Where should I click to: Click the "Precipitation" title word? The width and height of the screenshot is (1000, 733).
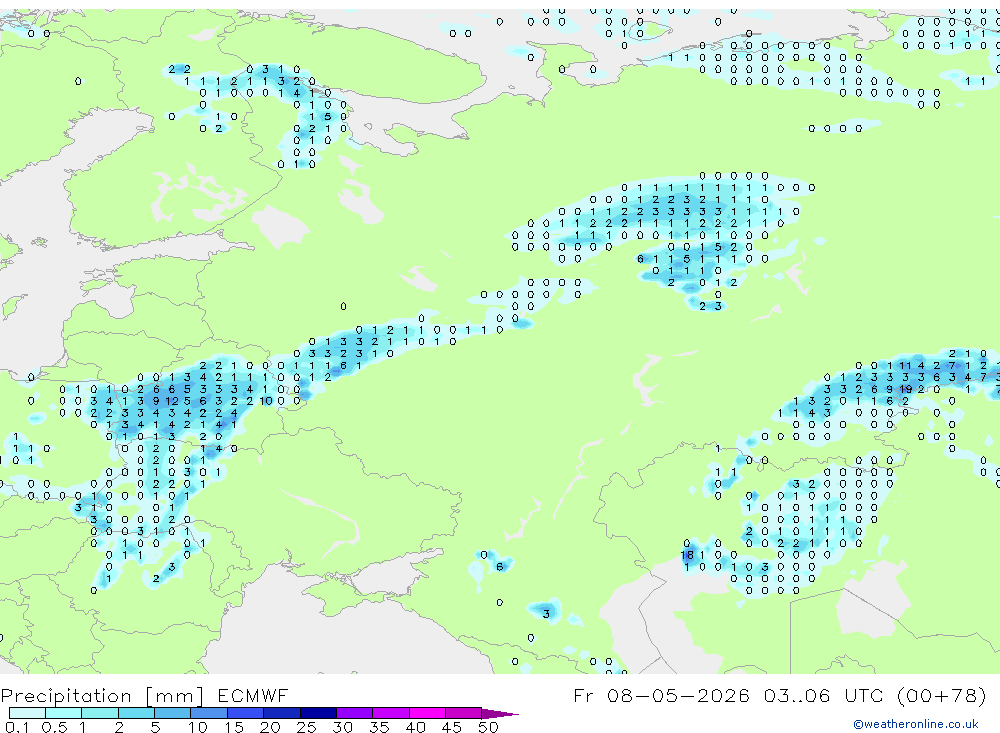coord(66,696)
